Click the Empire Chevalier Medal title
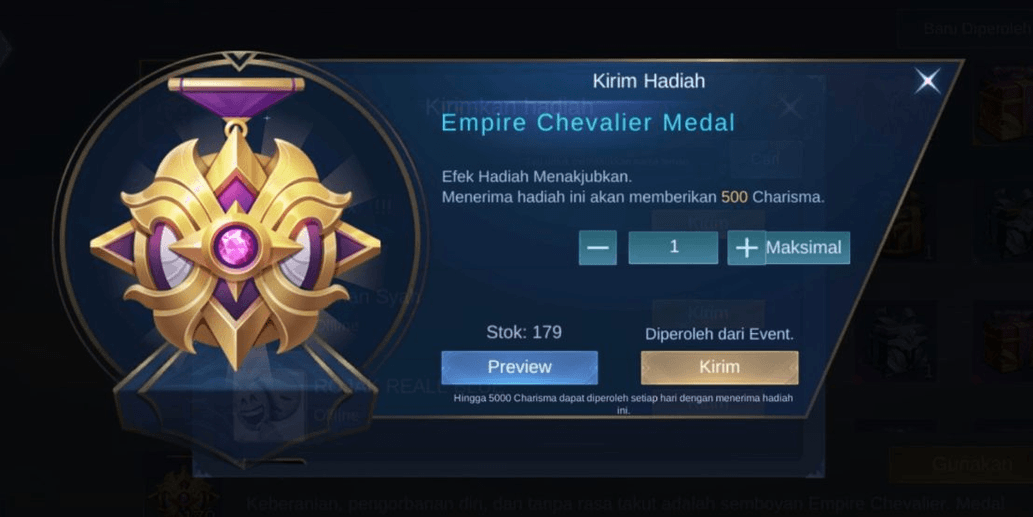Viewport: 1033px width, 517px height. tap(588, 122)
